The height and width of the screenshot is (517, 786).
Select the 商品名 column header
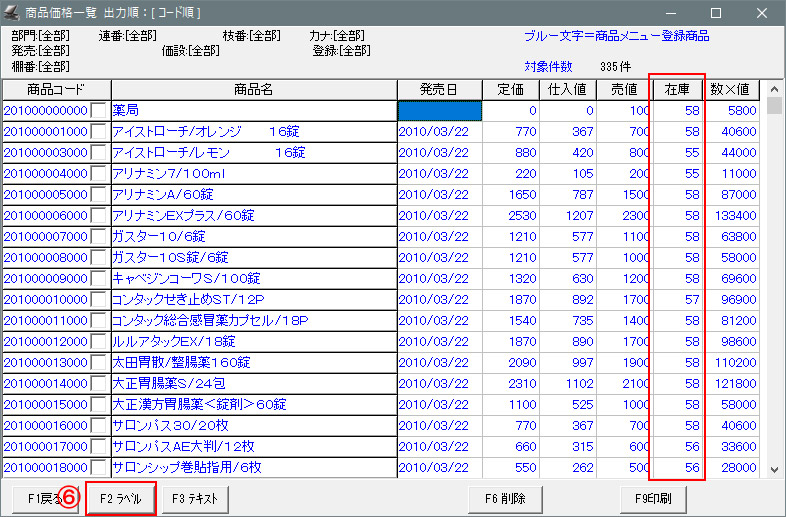coord(253,90)
